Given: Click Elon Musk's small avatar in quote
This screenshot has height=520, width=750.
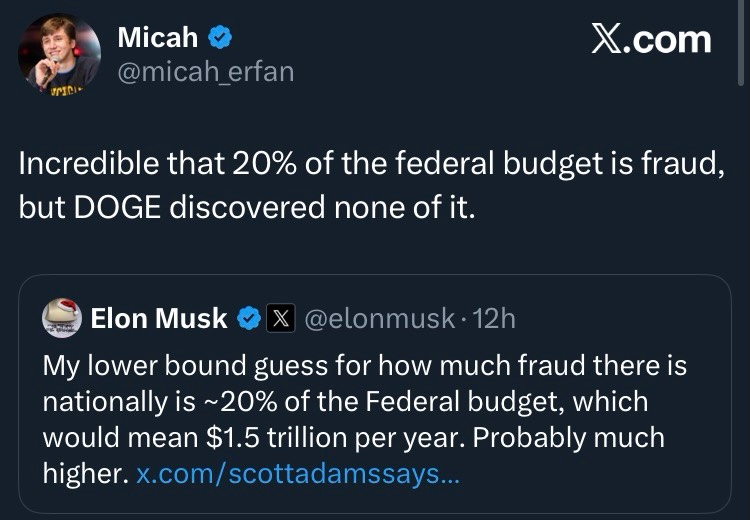Looking at the screenshot, I should tap(62, 318).
